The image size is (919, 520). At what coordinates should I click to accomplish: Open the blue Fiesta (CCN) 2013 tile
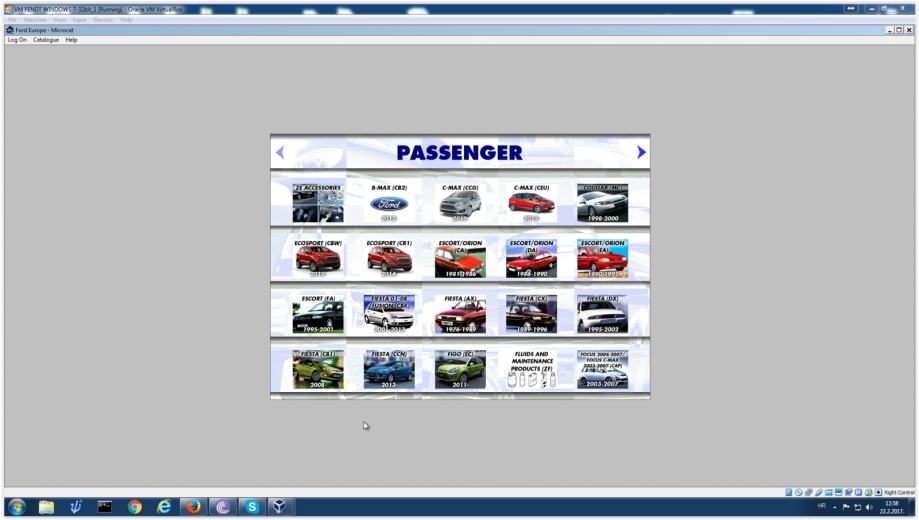389,369
